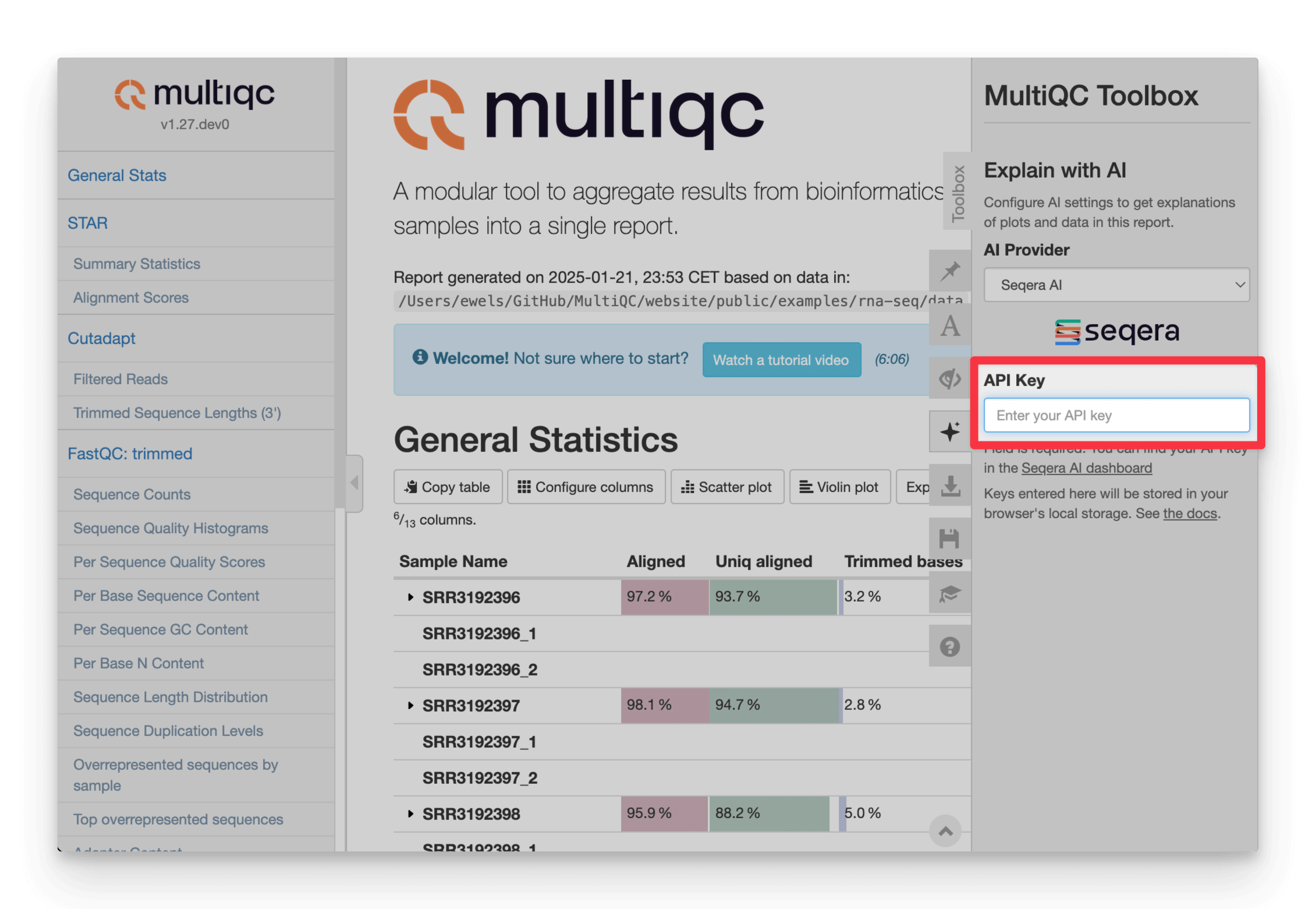Click the pin/anchor toolbox icon
1316x909 pixels.
tap(950, 273)
